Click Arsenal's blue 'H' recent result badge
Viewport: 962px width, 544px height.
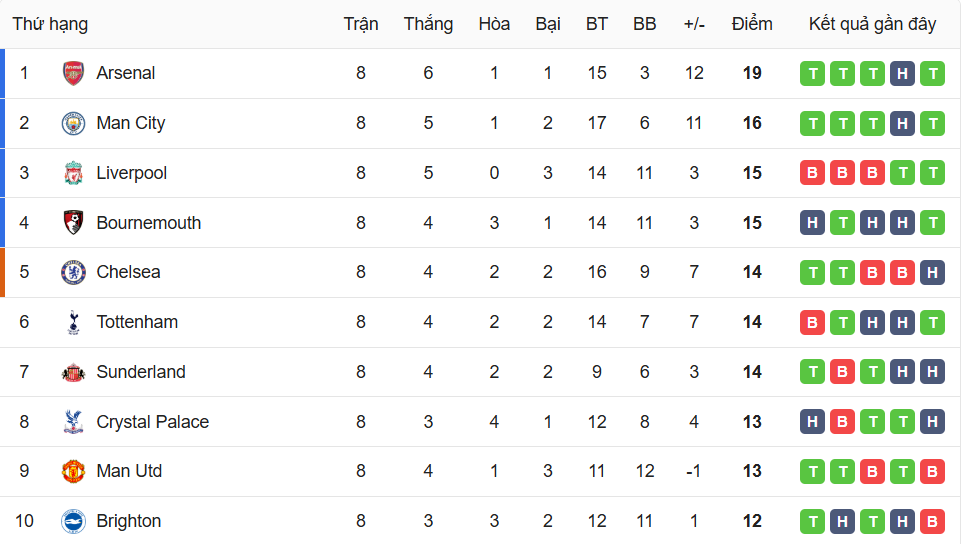[x=903, y=73]
